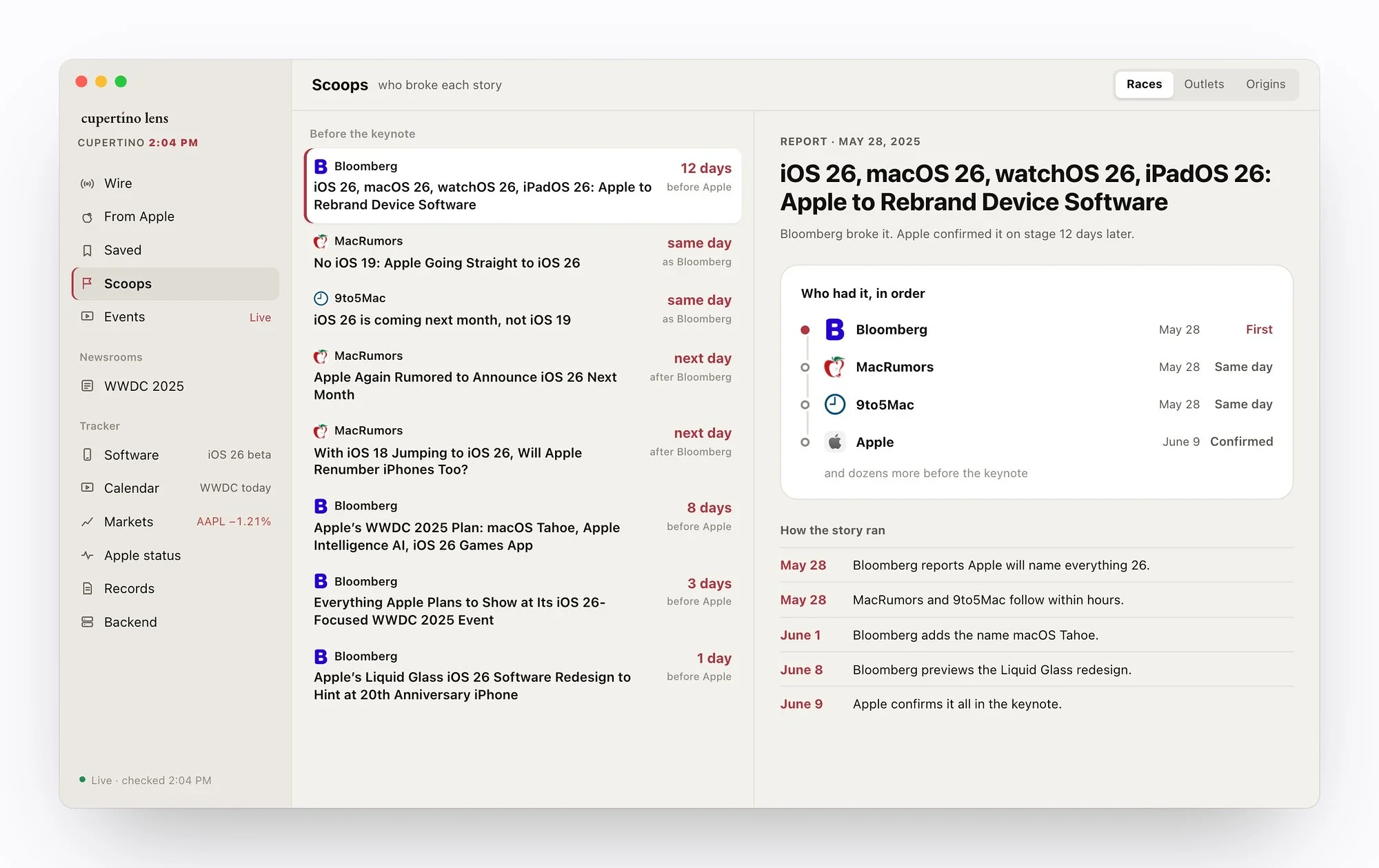Click 9to5Mac clock logo in order list
The width and height of the screenshot is (1379, 868).
click(x=835, y=404)
